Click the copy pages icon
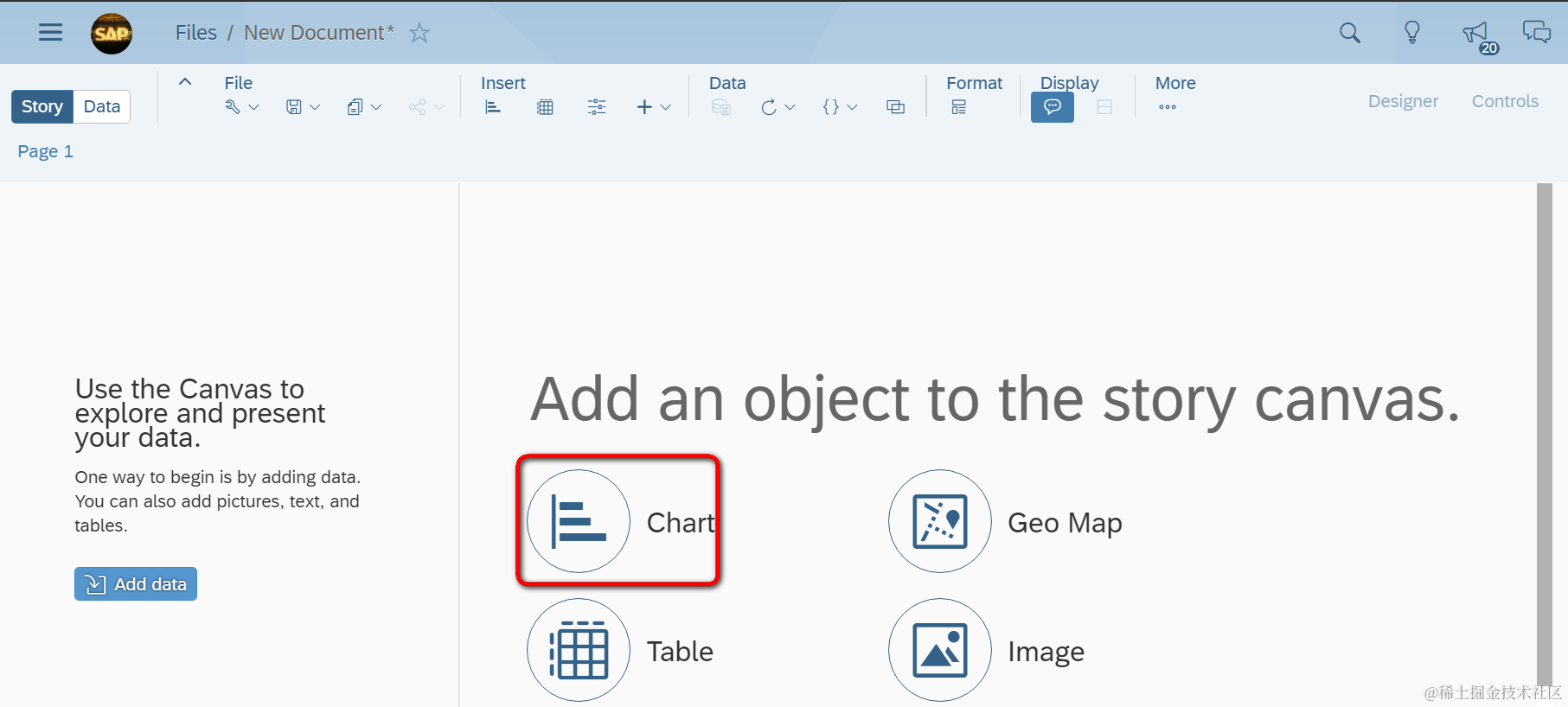The height and width of the screenshot is (707, 1568). [x=355, y=107]
